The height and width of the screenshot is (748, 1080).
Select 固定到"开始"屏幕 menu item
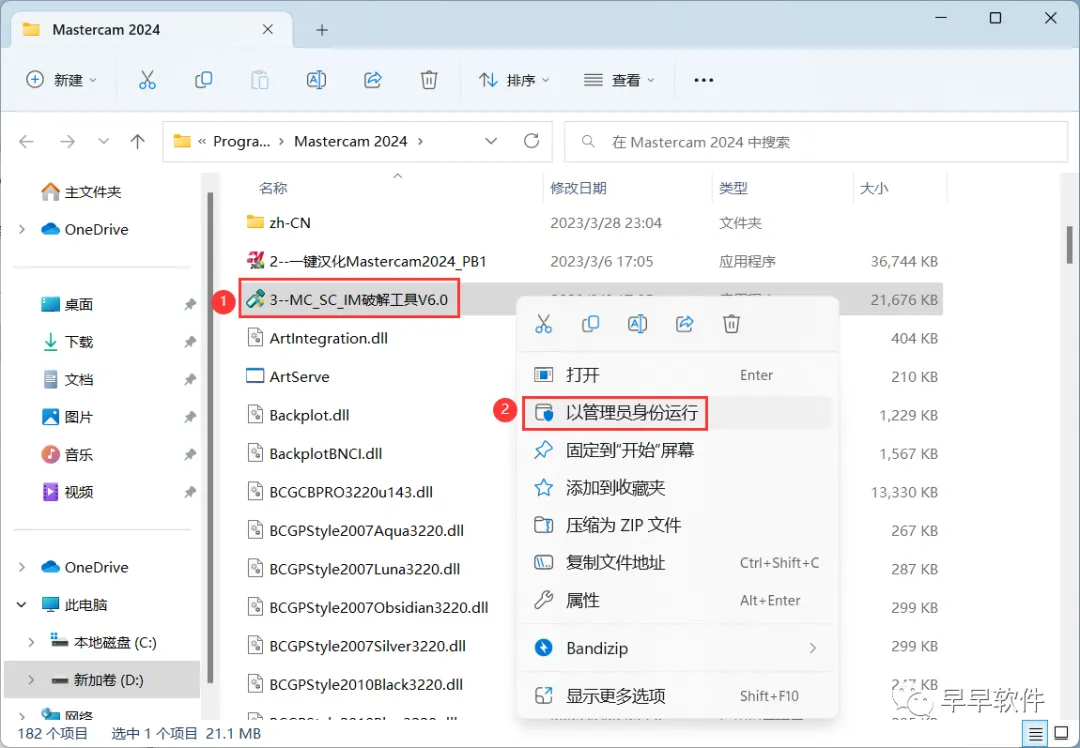click(677, 450)
